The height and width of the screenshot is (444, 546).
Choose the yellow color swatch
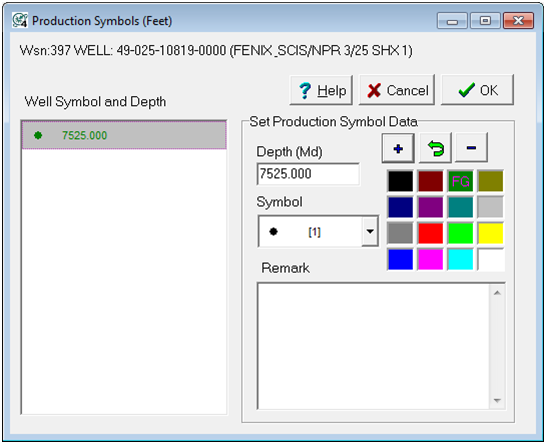click(490, 233)
